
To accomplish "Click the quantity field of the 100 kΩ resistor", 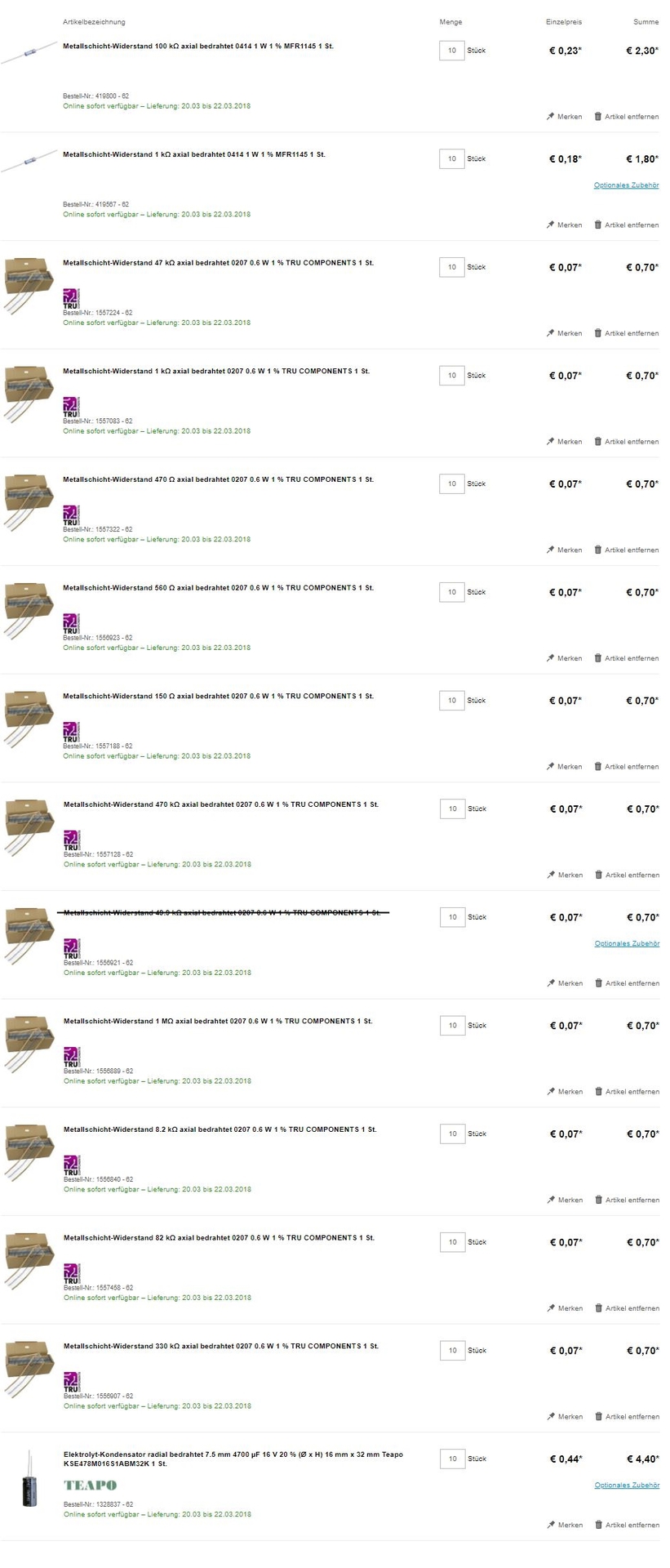I will 451,51.
